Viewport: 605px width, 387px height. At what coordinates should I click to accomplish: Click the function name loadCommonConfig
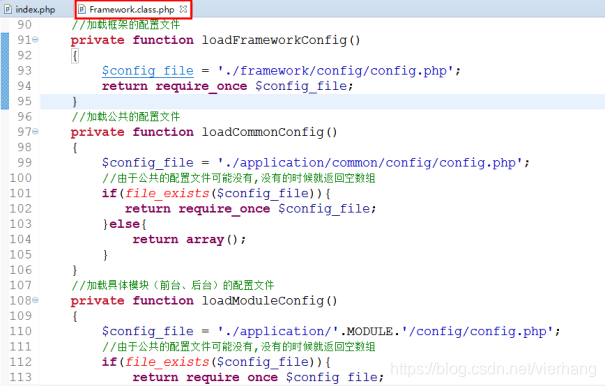click(x=263, y=132)
